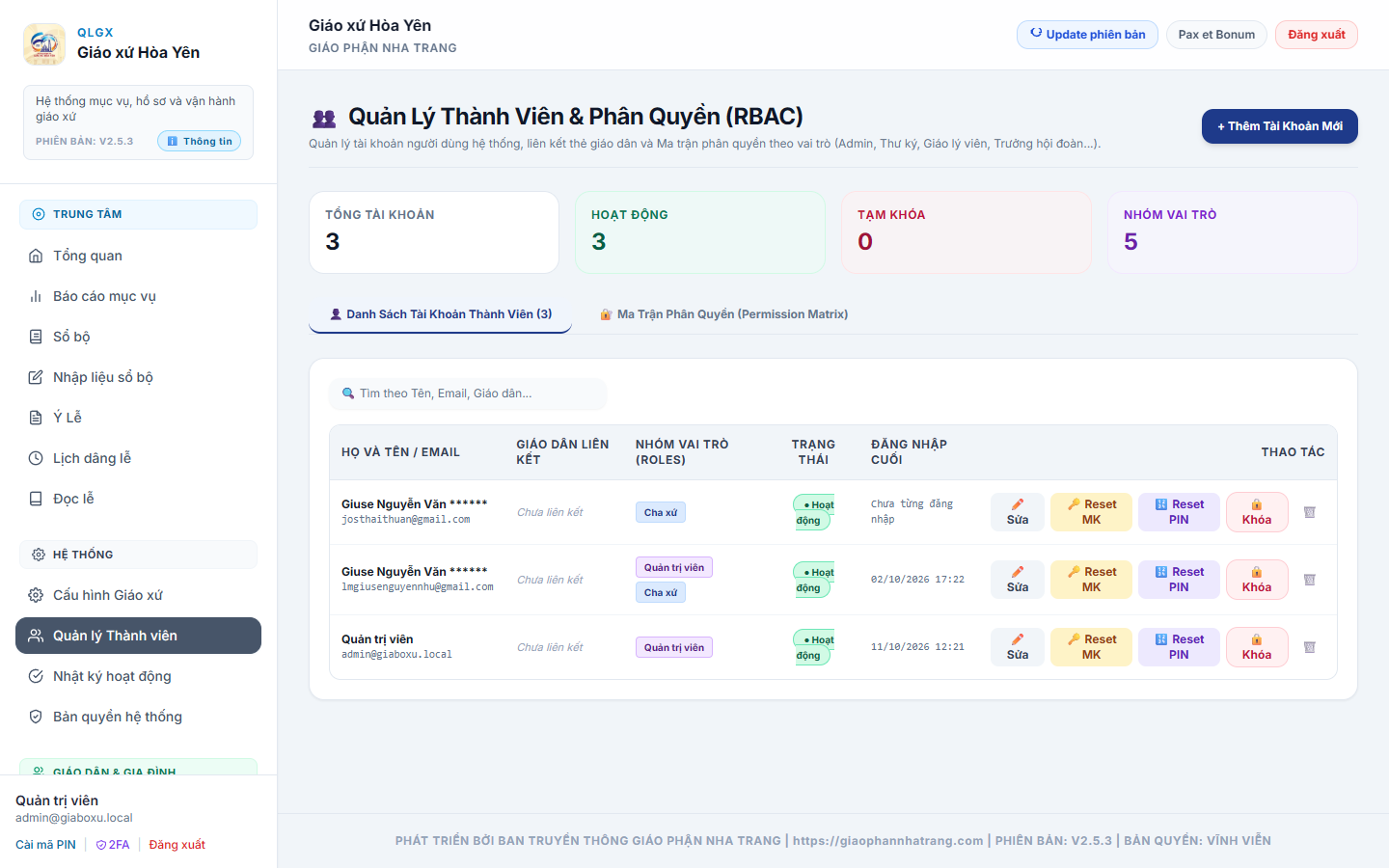Select Quản lý Thành viên sidebar item
The height and width of the screenshot is (868, 1389).
pos(138,636)
